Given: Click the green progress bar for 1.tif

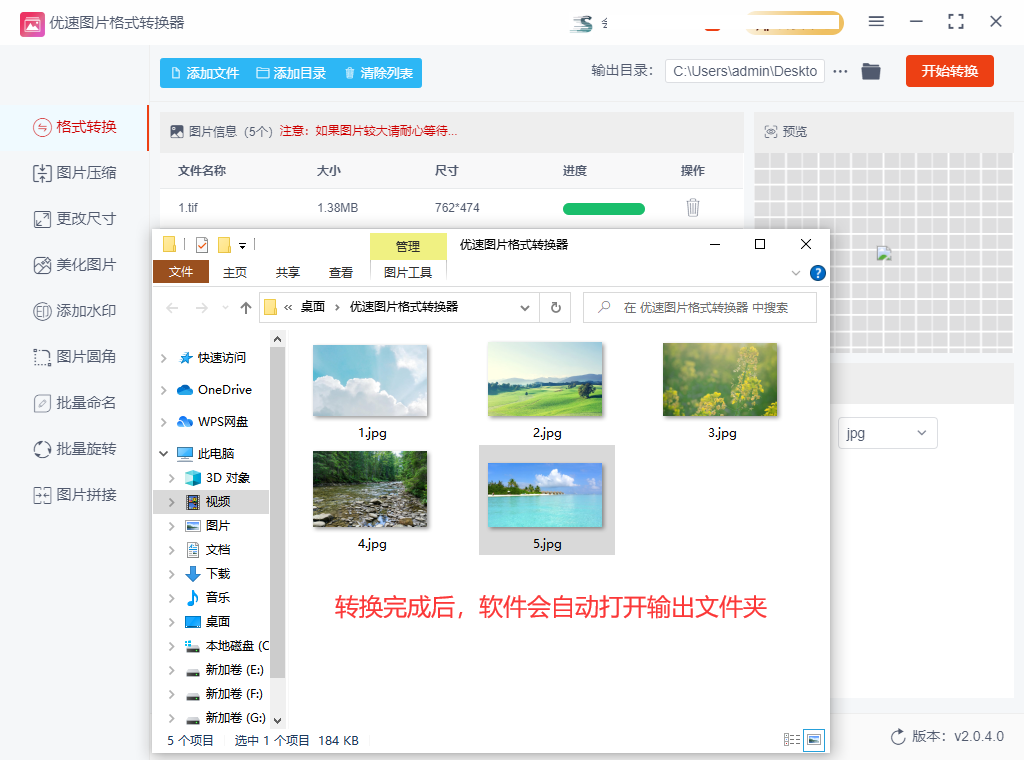Looking at the screenshot, I should (x=603, y=209).
